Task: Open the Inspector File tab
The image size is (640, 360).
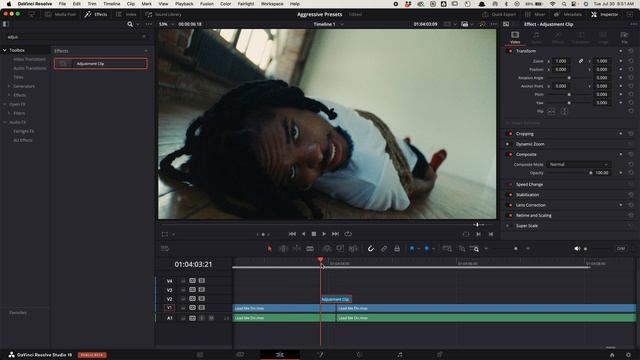Action: pyautogui.click(x=624, y=37)
